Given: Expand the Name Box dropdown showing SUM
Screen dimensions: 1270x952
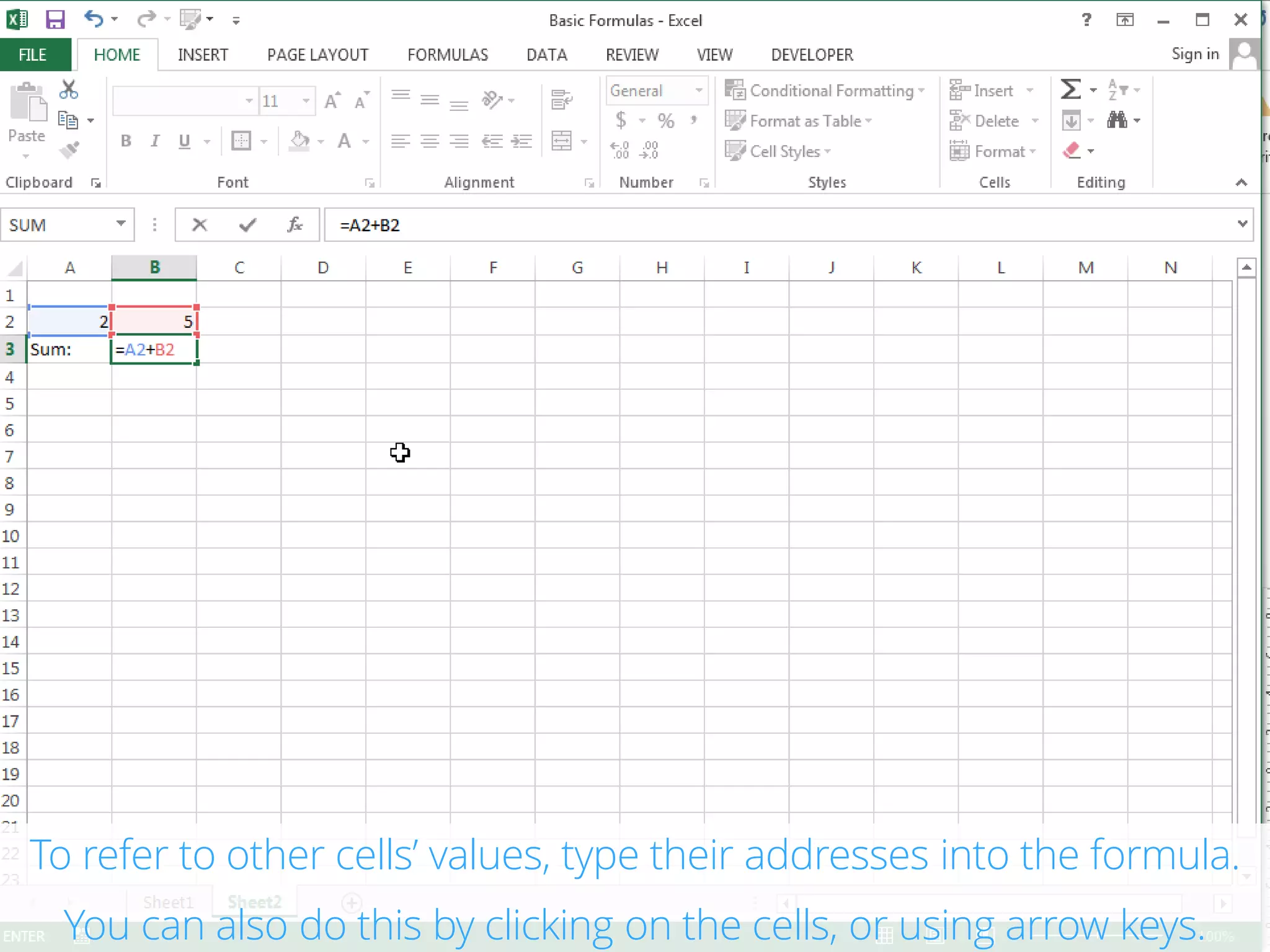Looking at the screenshot, I should click(x=121, y=224).
